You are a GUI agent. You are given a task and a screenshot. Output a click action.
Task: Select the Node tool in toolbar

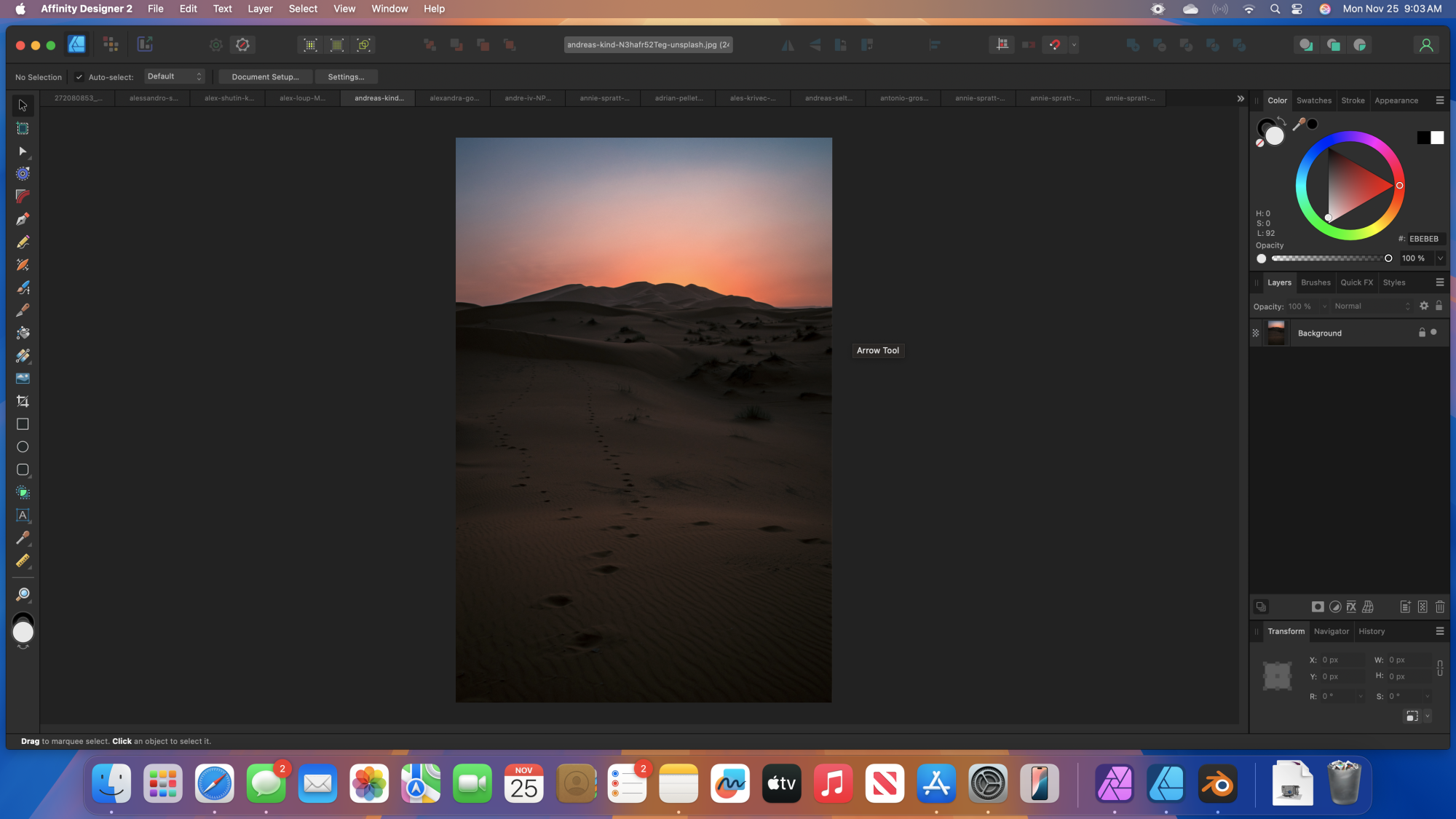22,151
